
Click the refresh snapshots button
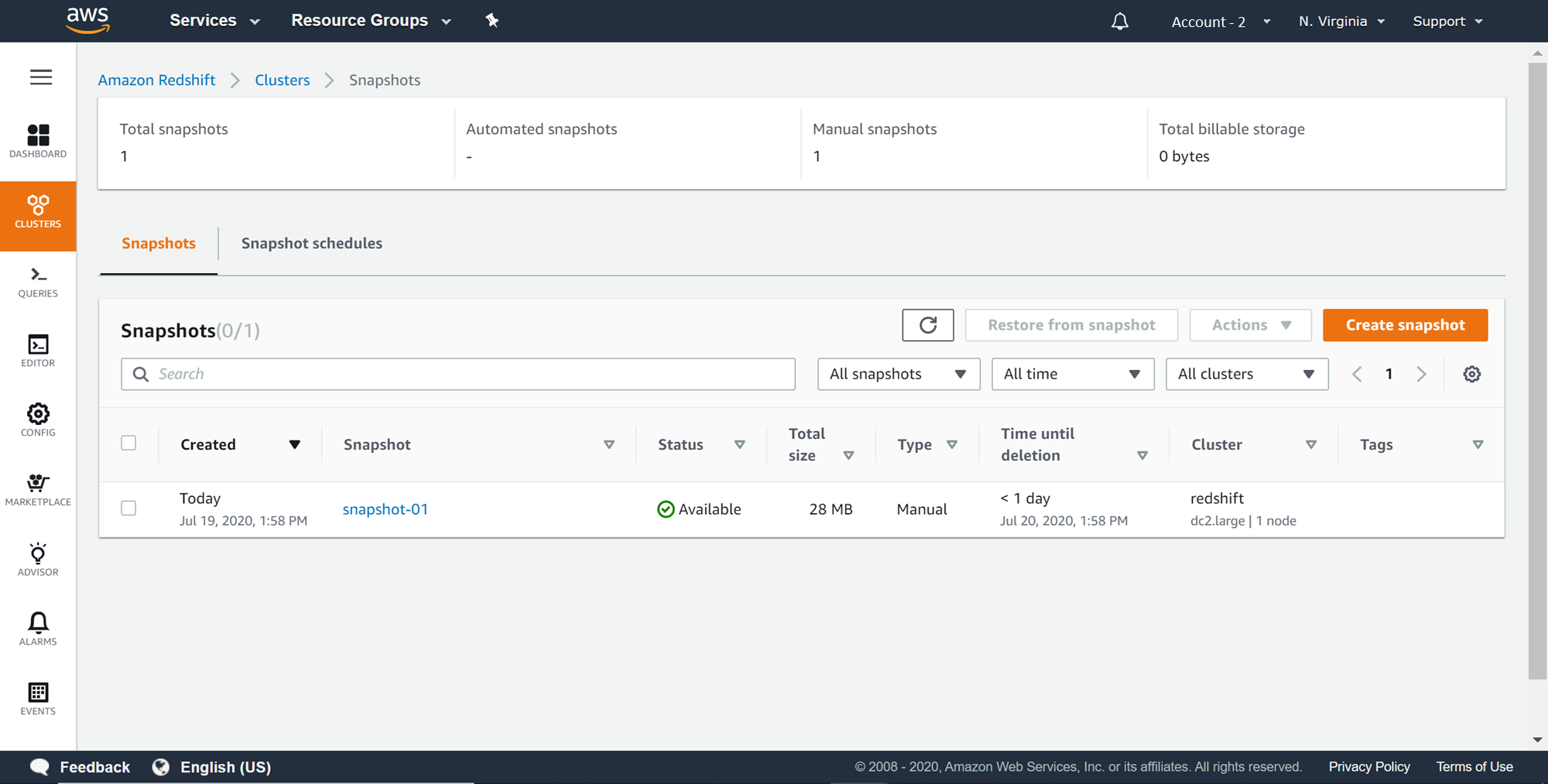point(927,325)
